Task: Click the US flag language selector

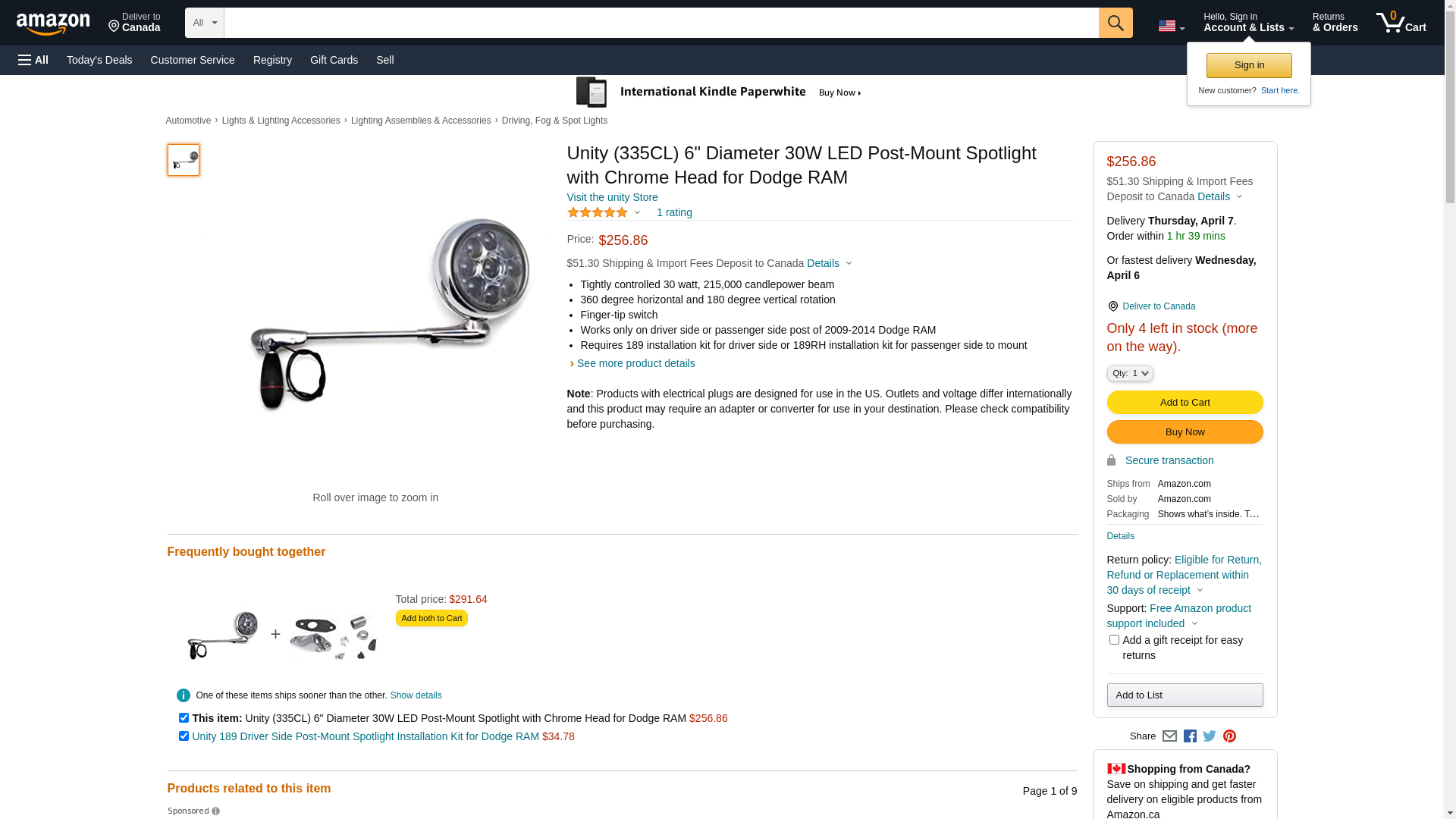Action: coord(1171,26)
